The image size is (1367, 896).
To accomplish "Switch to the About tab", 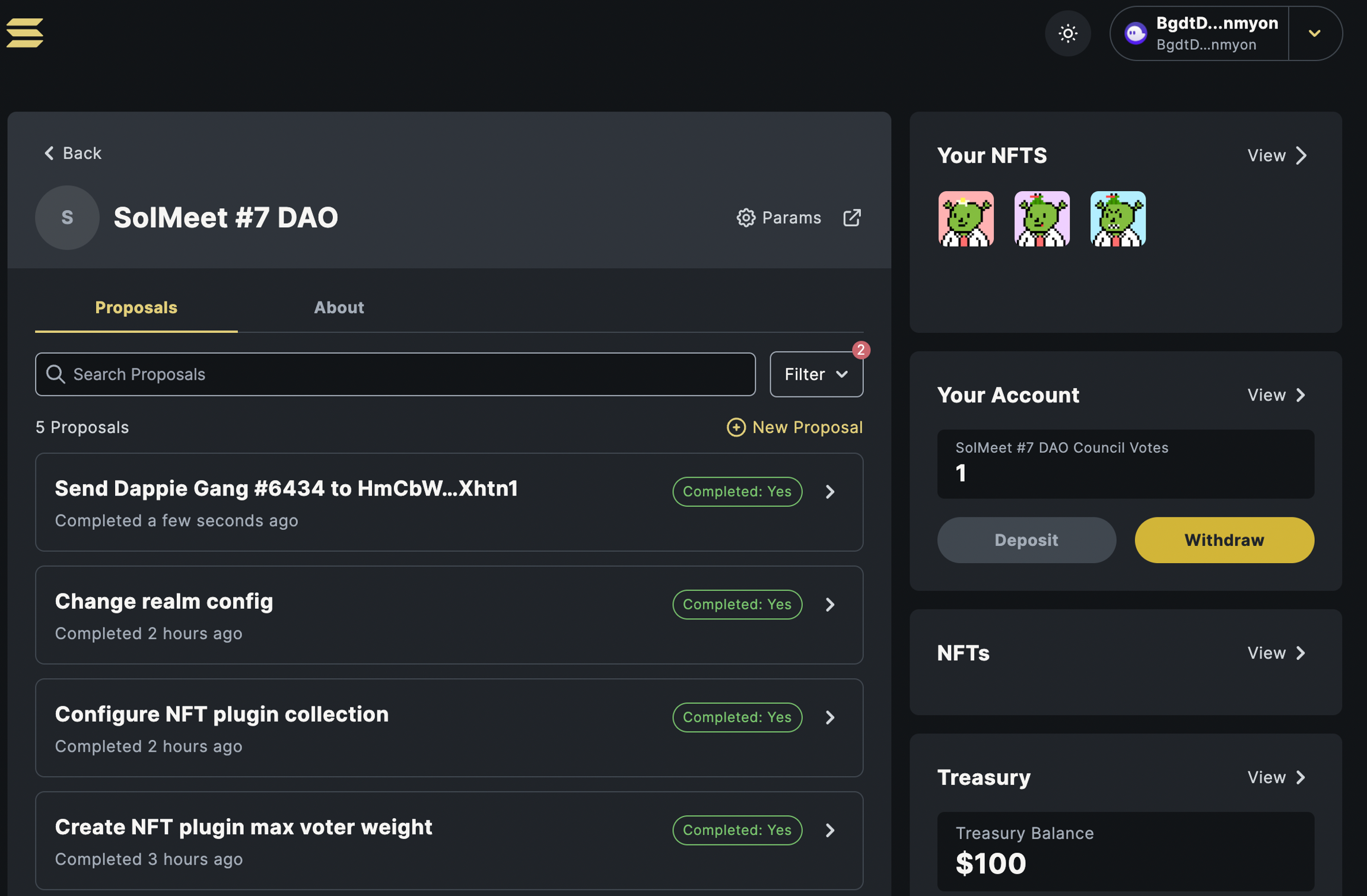I will pyautogui.click(x=339, y=307).
